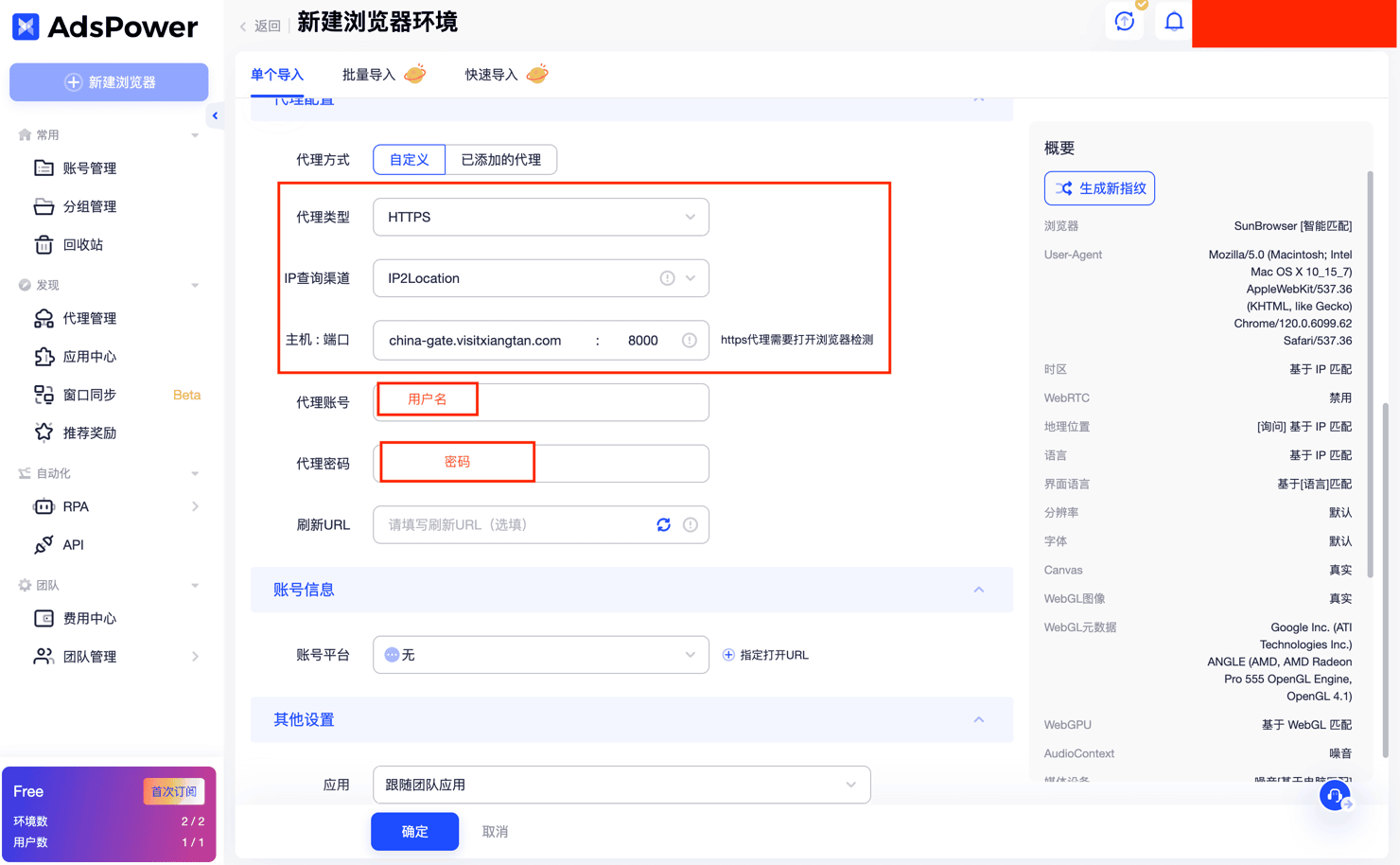The height and width of the screenshot is (865, 1400).
Task: Click the 确定 button
Action: pyautogui.click(x=414, y=832)
